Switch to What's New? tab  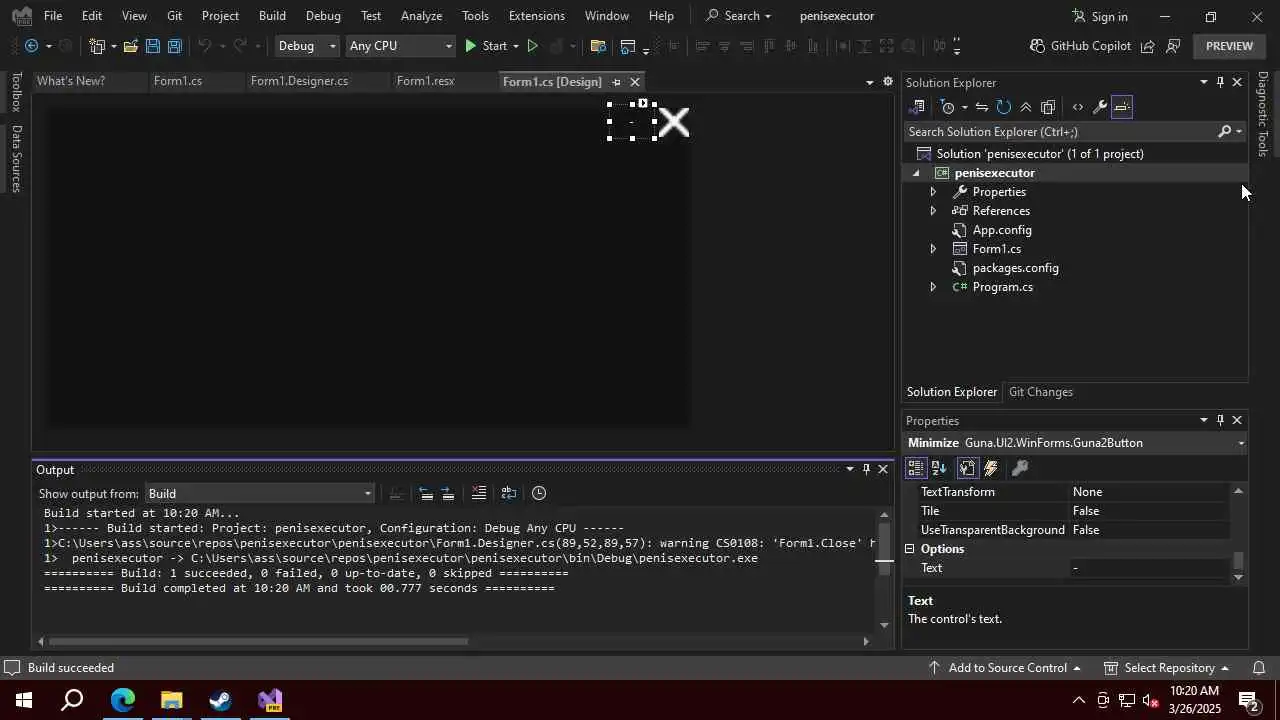coord(70,81)
